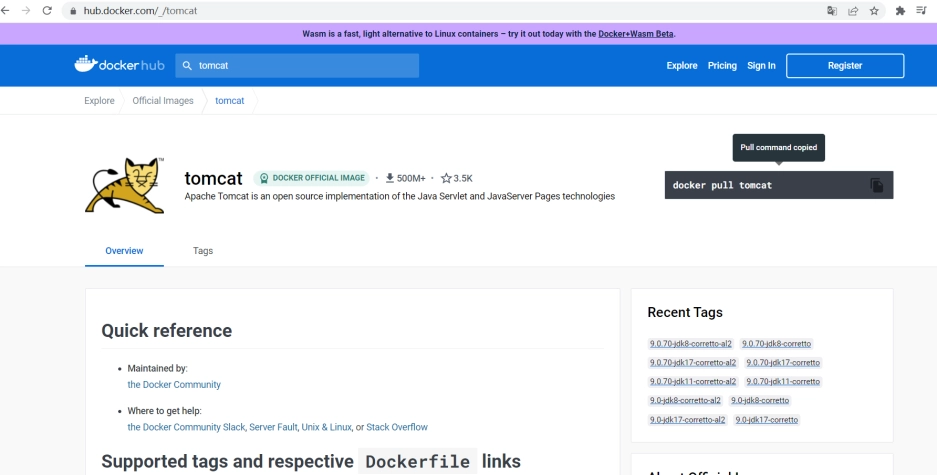Click the star rating icon
This screenshot has height=475, width=937.
(x=446, y=178)
